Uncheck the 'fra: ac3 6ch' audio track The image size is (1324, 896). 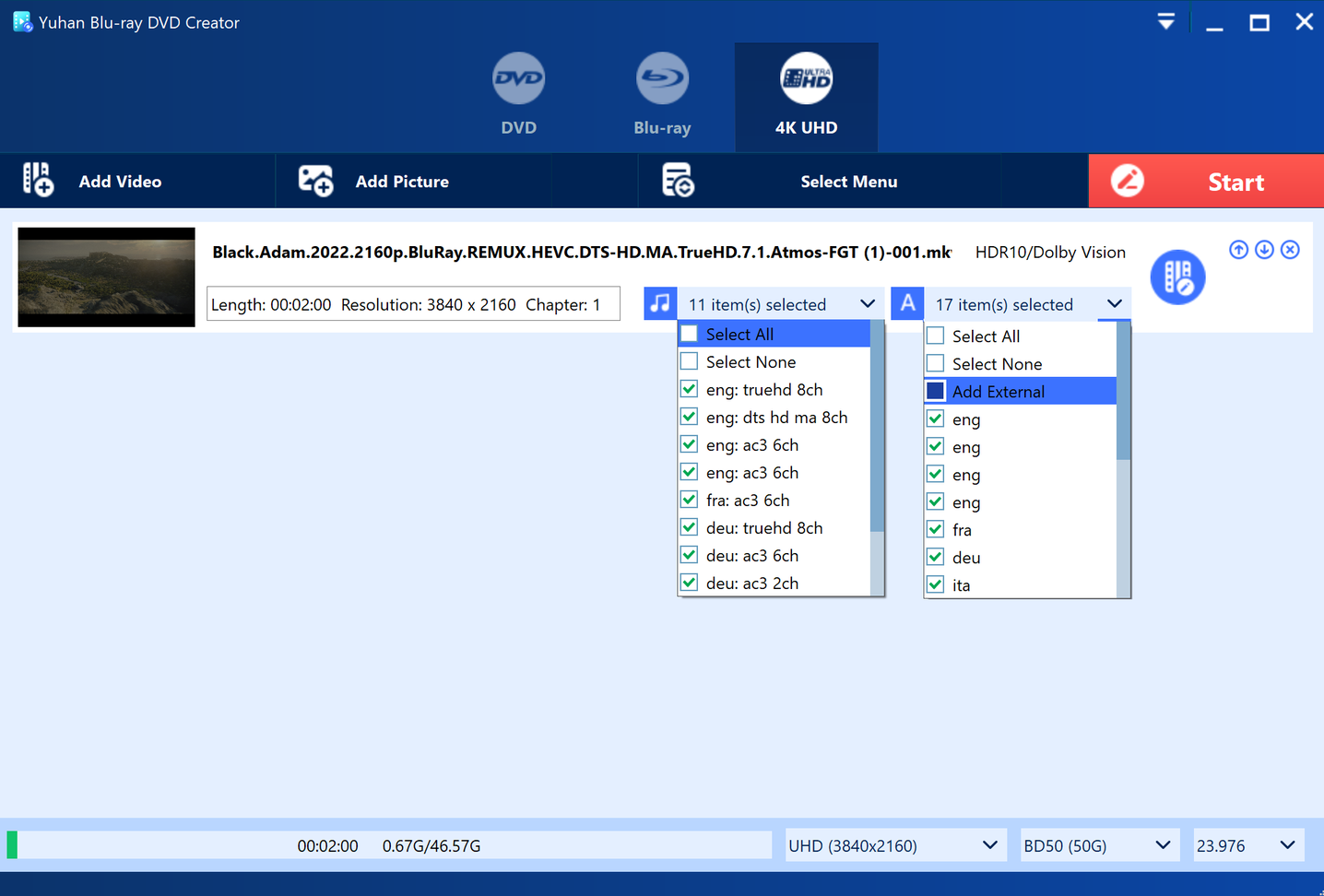tap(689, 500)
